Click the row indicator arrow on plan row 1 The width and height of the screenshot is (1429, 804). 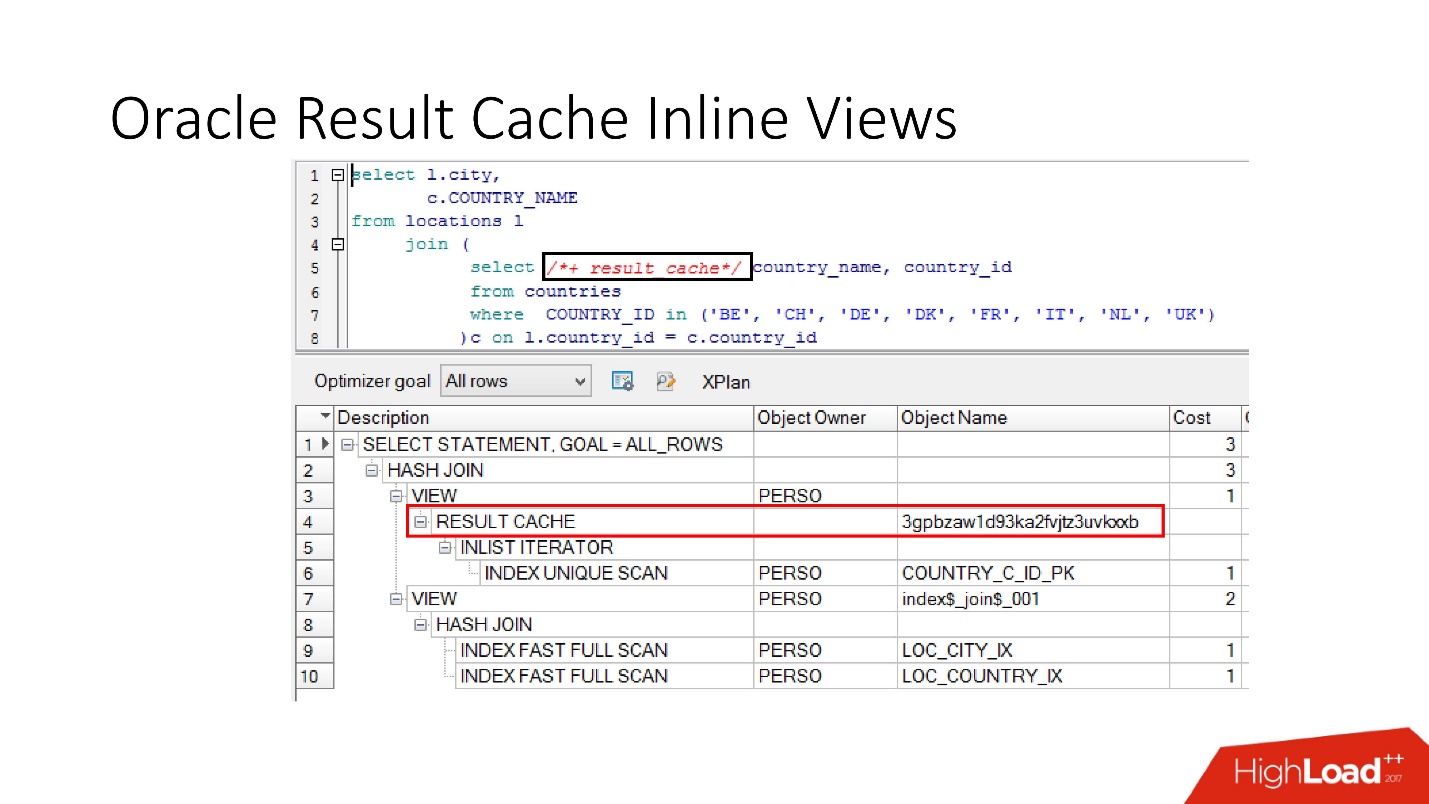point(326,444)
